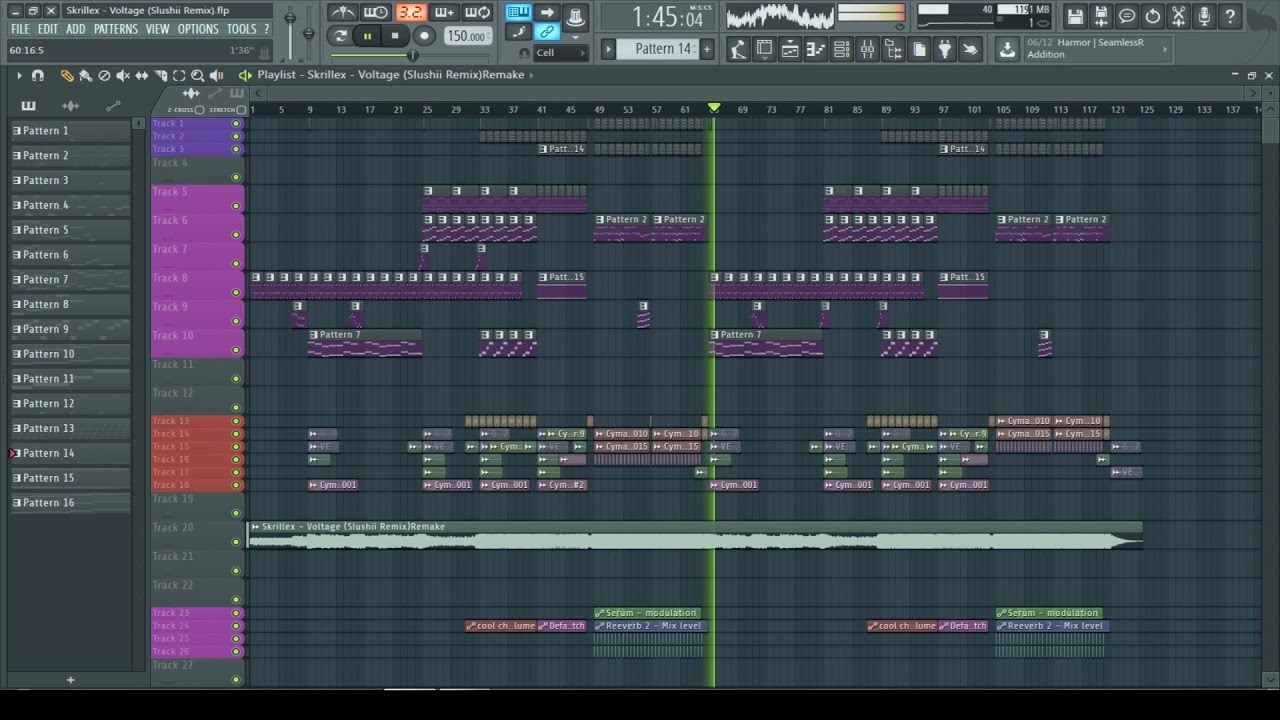Open the playlist options menu arrow
Screen dimensions: 1280x720
tap(19, 75)
